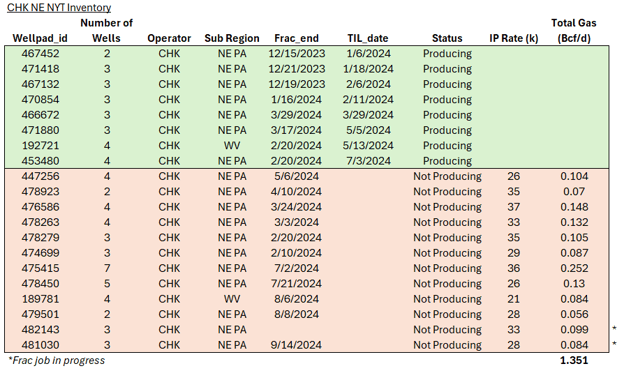Select the Status column header
The width and height of the screenshot is (624, 380).
[x=447, y=38]
